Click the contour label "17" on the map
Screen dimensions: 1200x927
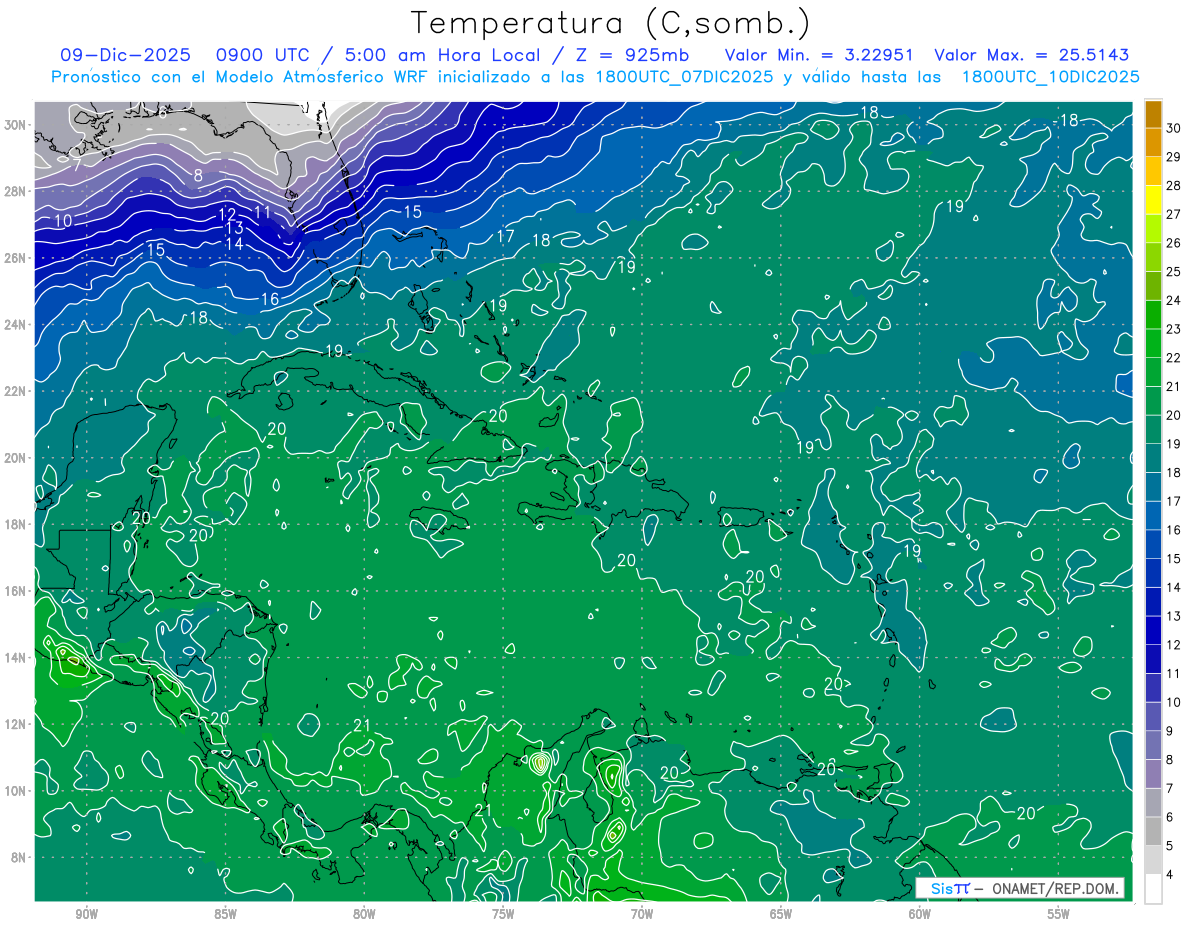tap(505, 237)
